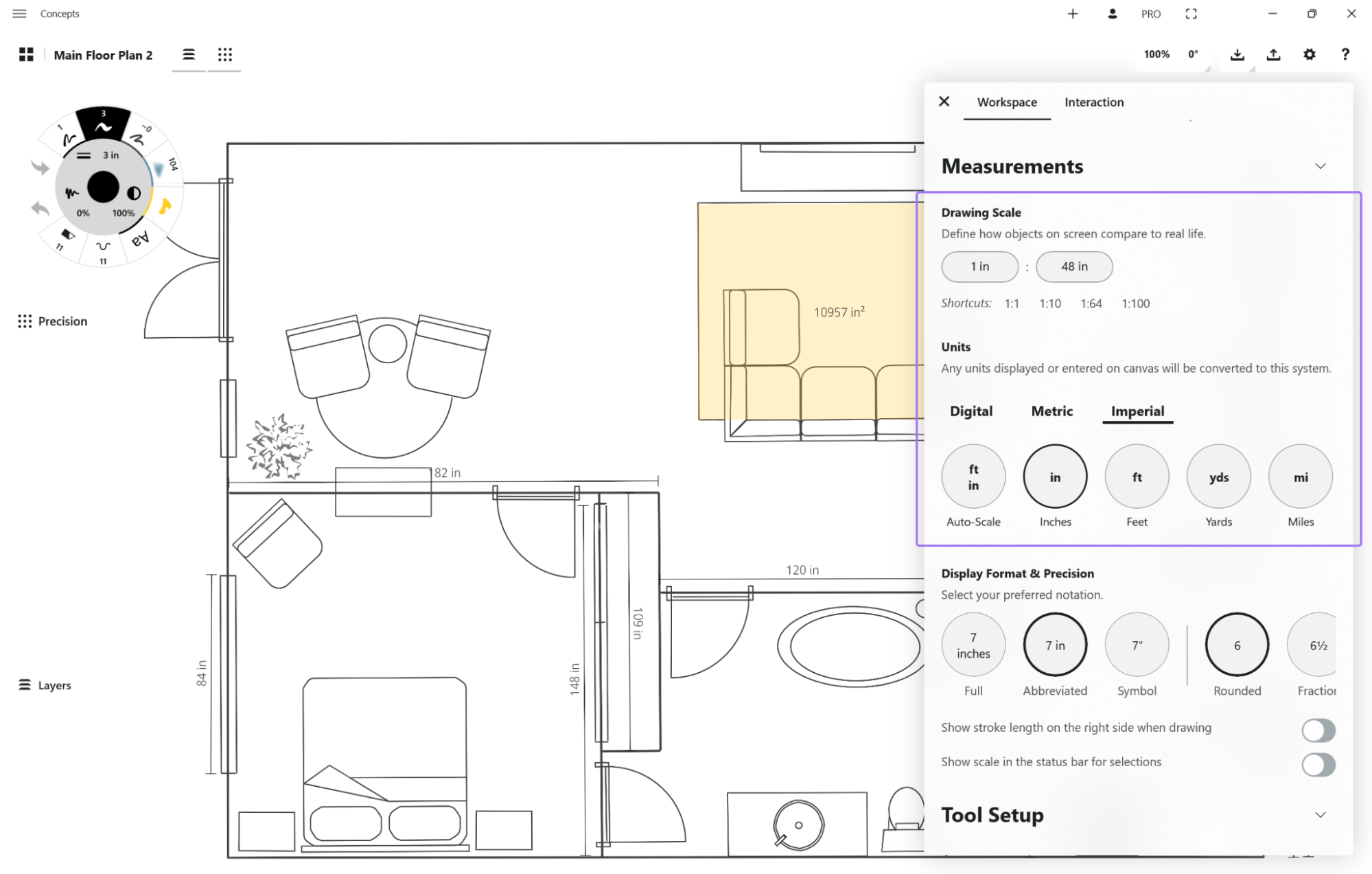The image size is (1372, 874).
Task: Switch to the Interaction tab
Action: (1094, 102)
